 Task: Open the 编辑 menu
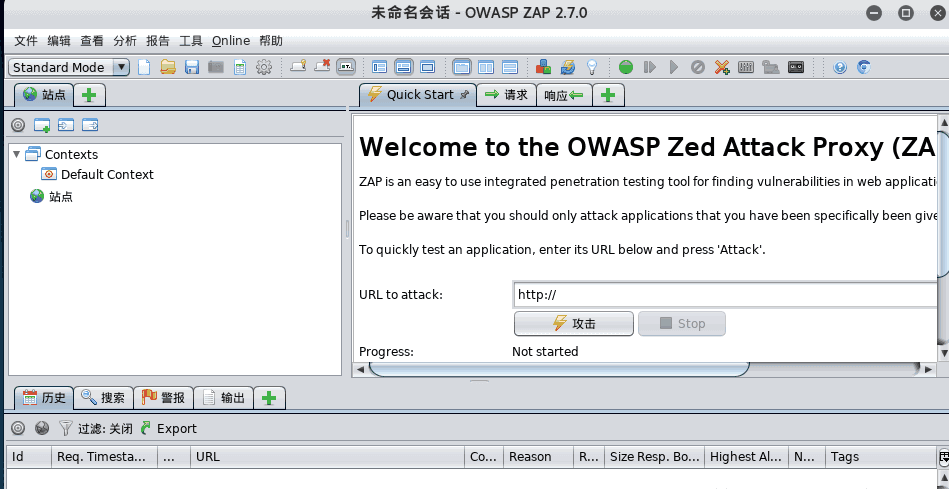click(59, 41)
